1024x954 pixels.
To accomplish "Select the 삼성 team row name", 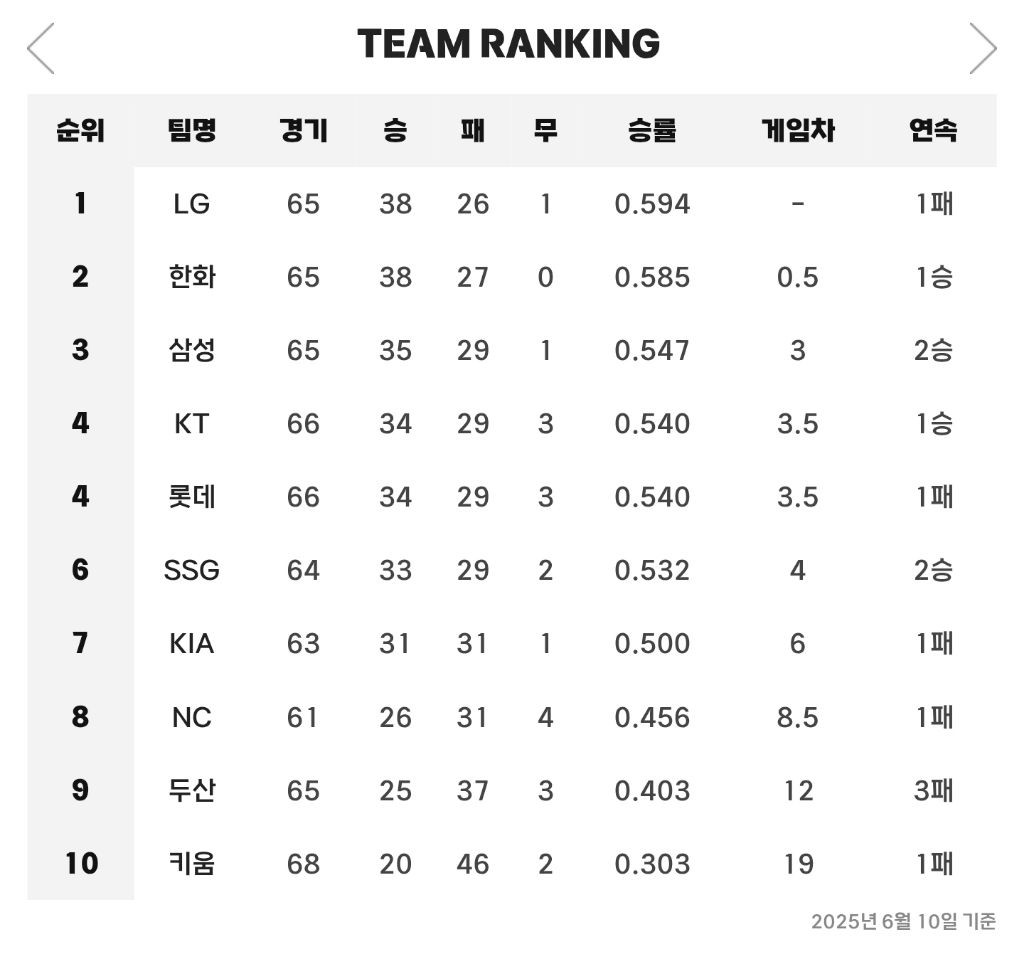I will [191, 350].
